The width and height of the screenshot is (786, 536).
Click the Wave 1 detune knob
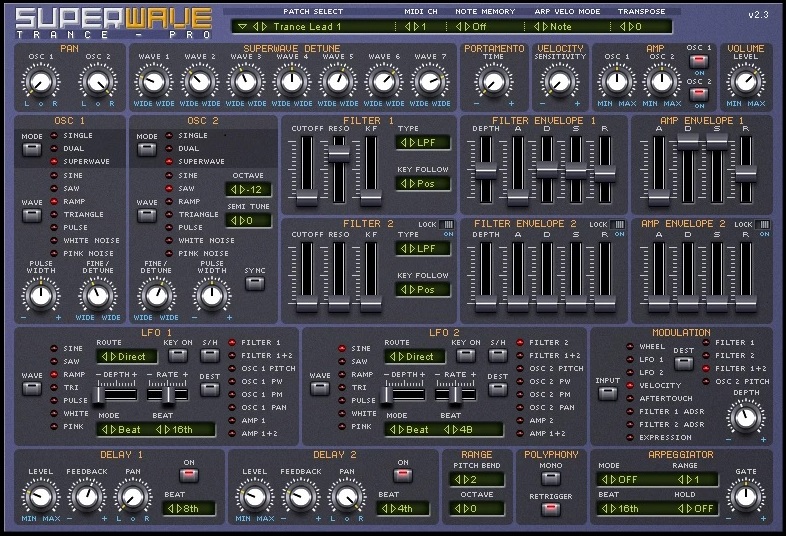click(153, 82)
